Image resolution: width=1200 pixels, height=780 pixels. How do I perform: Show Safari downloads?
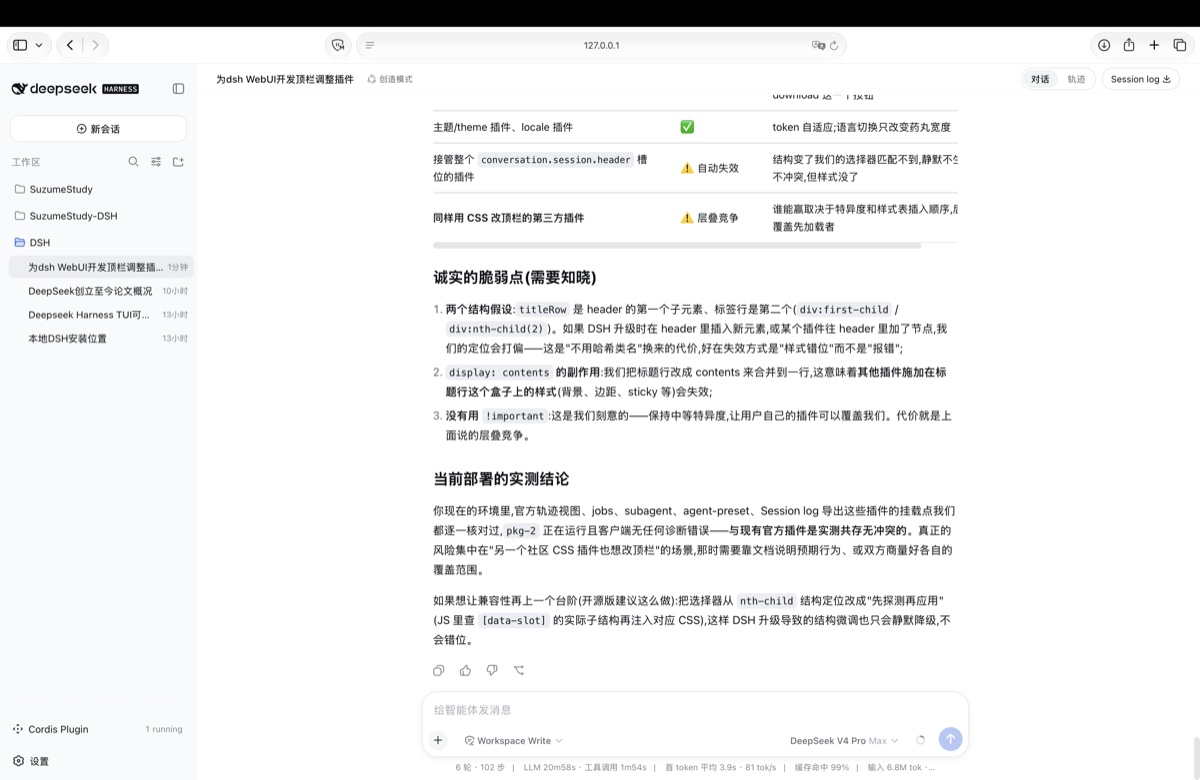point(1104,45)
